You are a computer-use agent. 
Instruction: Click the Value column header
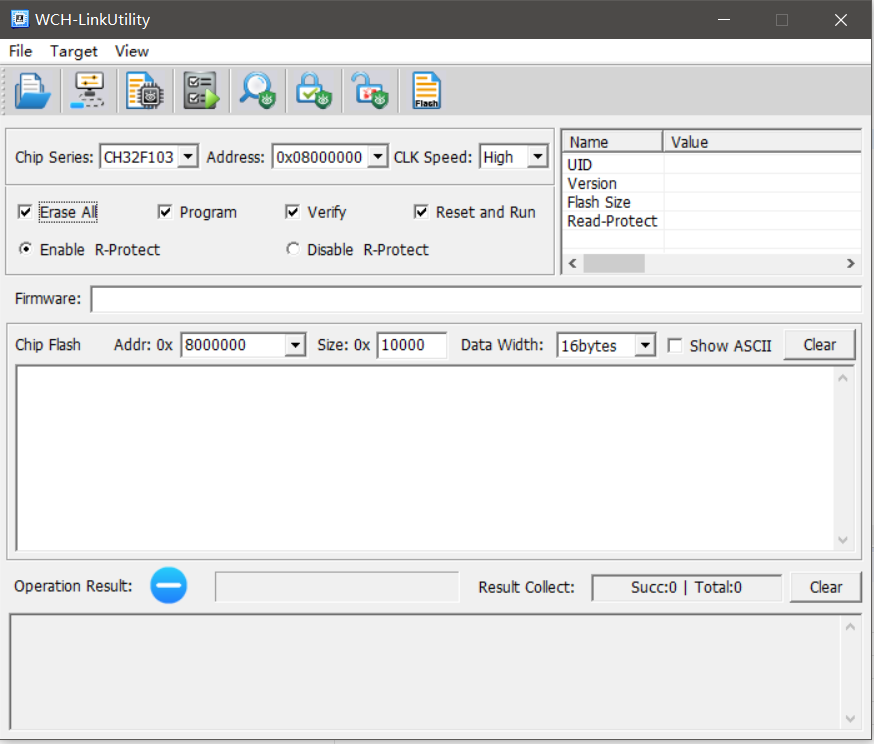point(762,142)
